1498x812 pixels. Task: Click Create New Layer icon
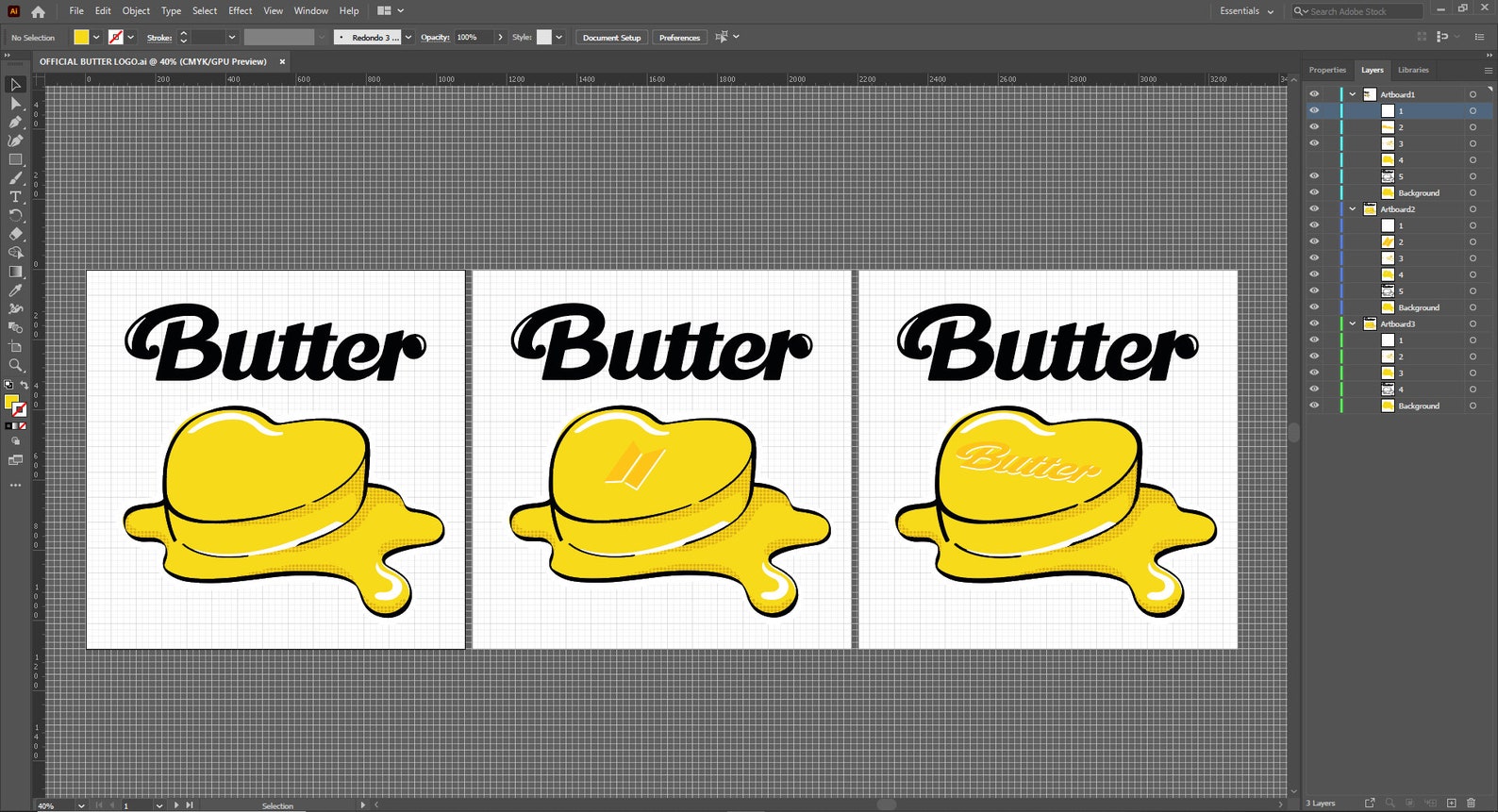[1452, 803]
